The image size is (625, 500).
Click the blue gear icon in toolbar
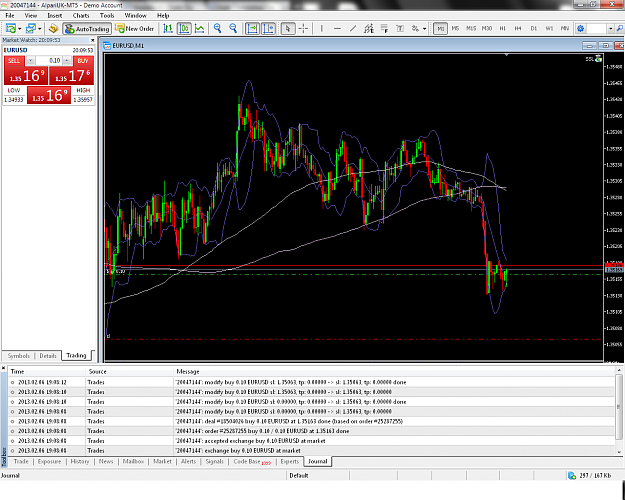[x=580, y=29]
